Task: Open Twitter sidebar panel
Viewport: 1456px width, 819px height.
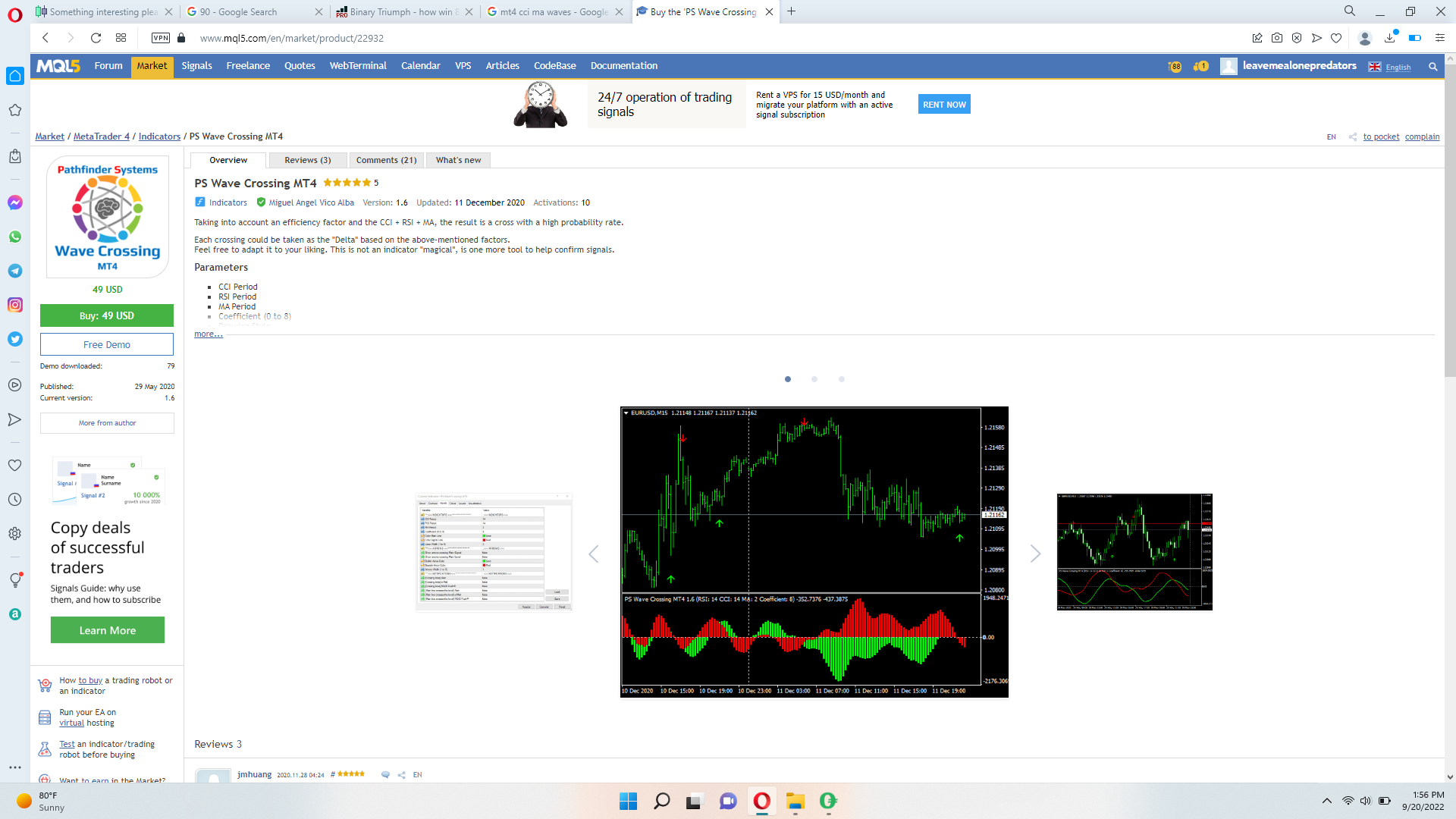Action: tap(15, 339)
